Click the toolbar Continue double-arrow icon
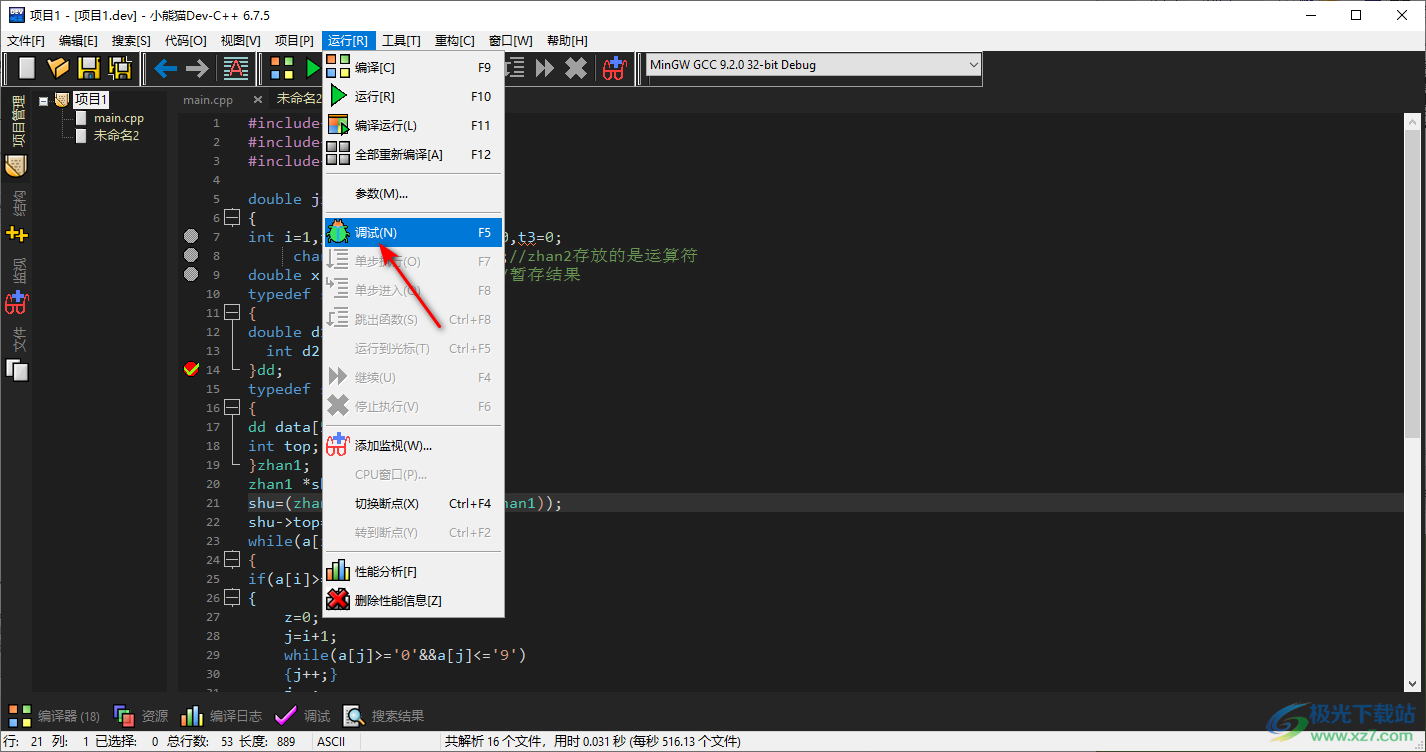This screenshot has height=752, width=1426. click(545, 68)
